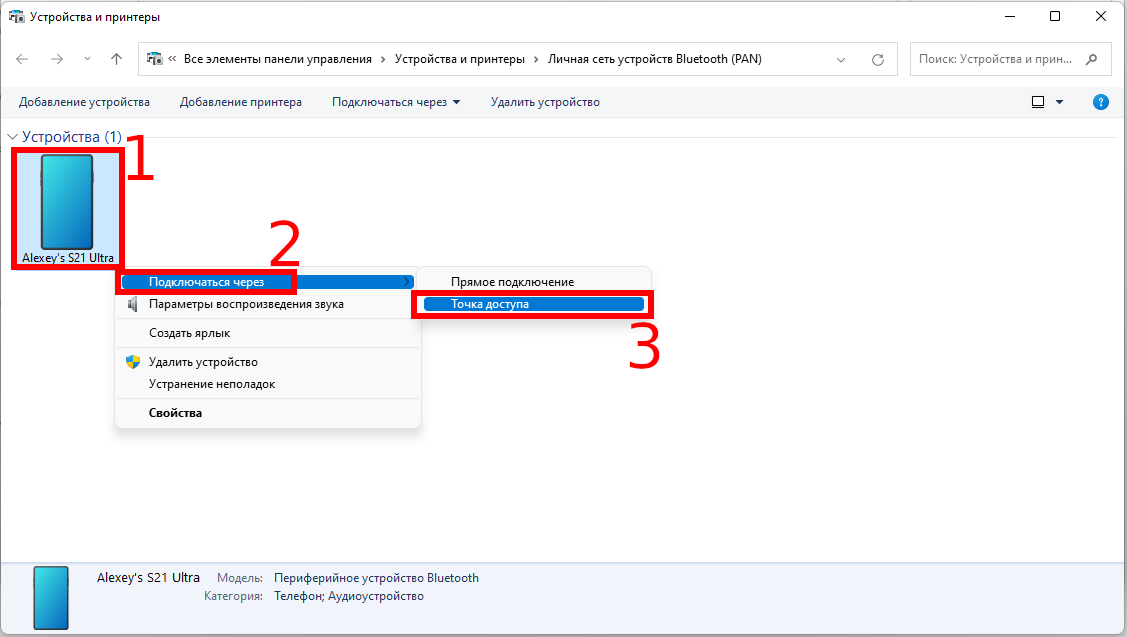The width and height of the screenshot is (1127, 637).
Task: Go up one folder level arrow
Action: (x=116, y=59)
